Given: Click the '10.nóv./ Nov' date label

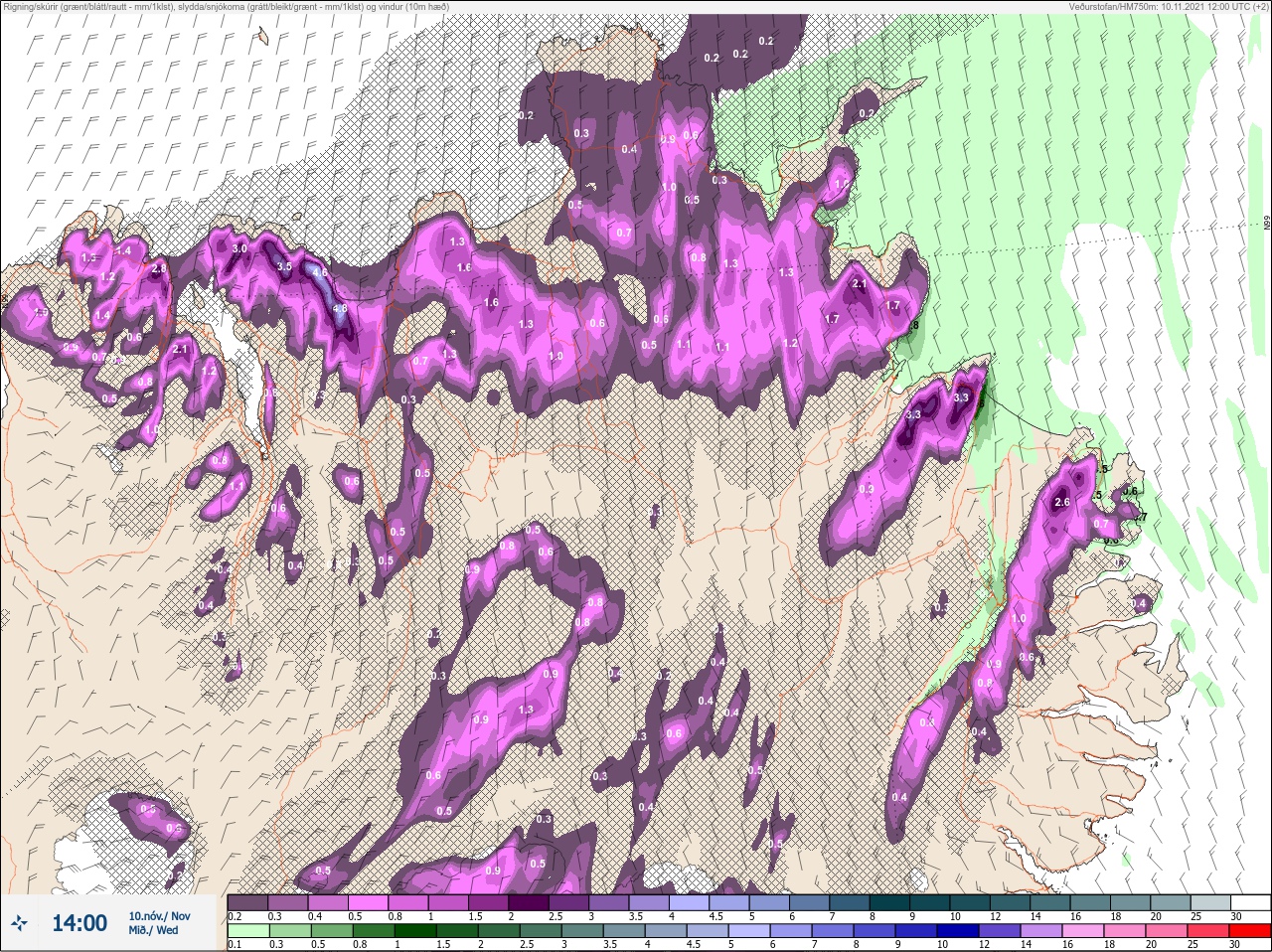Looking at the screenshot, I should point(159,915).
